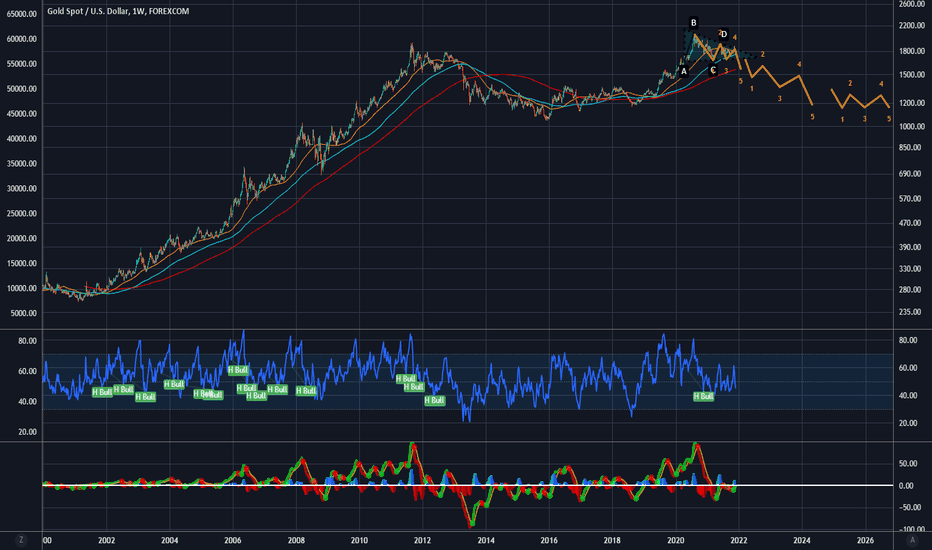Click the 2006 time axis label
Viewport: 932px width, 550px height.
click(x=233, y=540)
